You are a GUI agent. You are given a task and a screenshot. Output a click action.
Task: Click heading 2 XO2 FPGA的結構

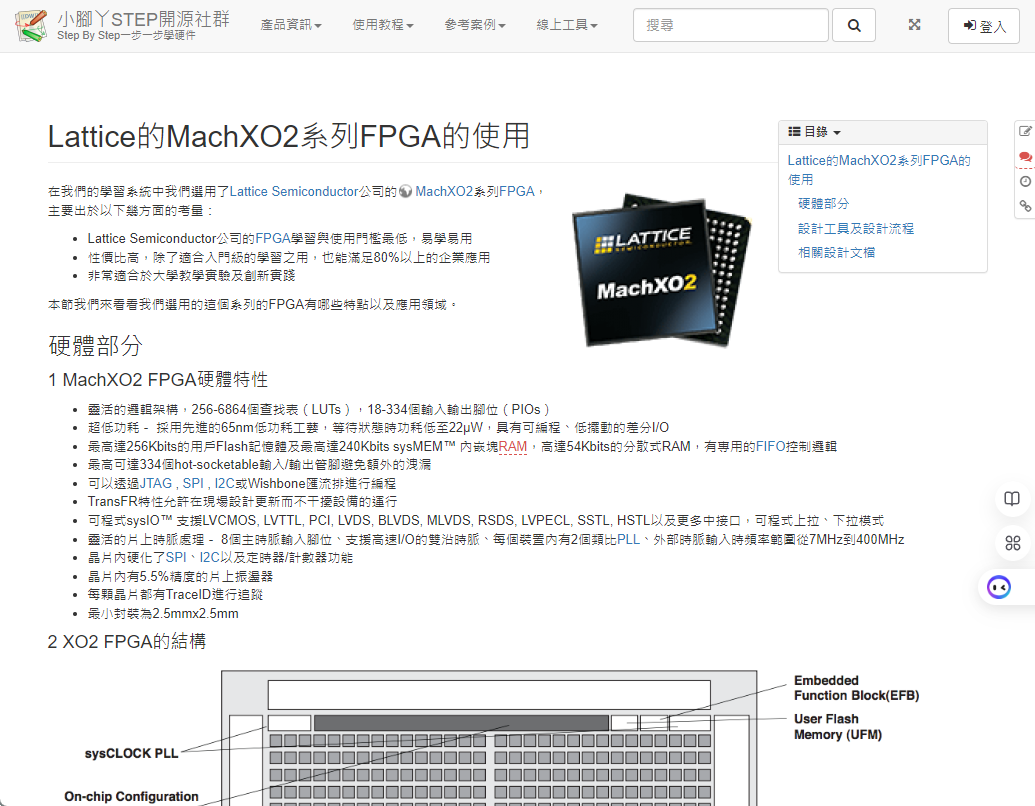(127, 641)
